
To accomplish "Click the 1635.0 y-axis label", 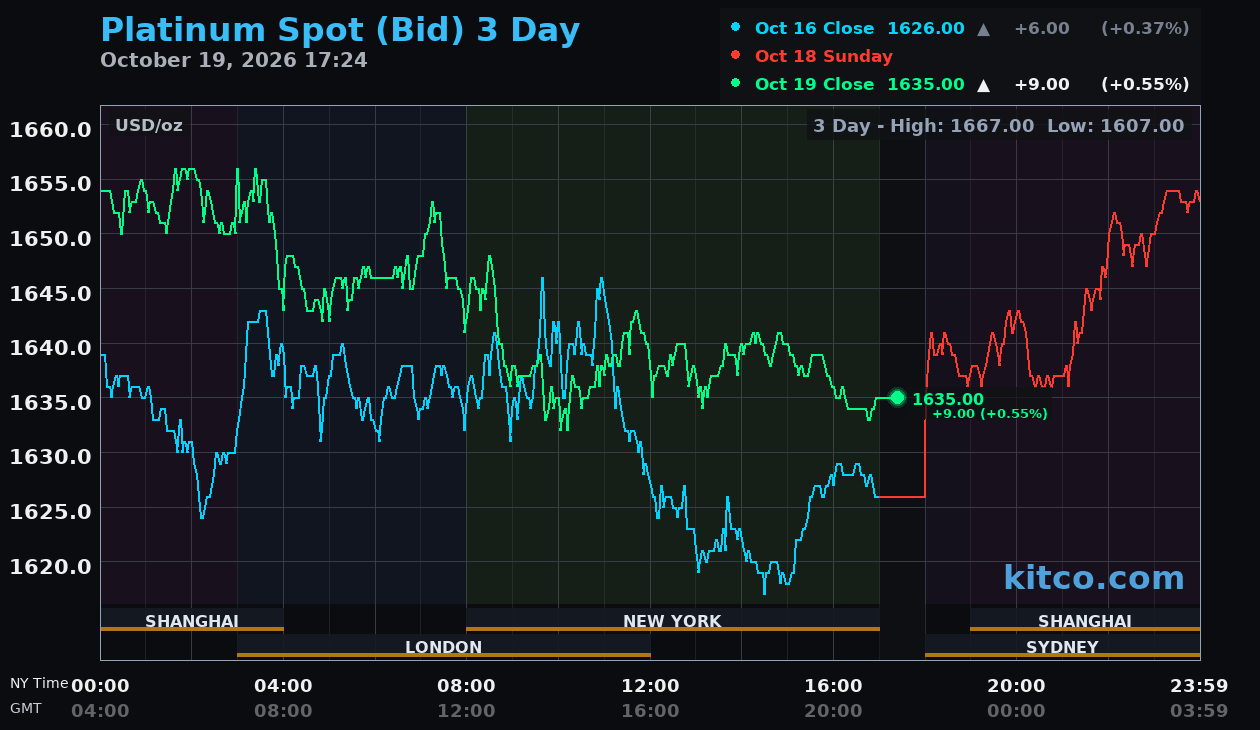I will [x=51, y=402].
